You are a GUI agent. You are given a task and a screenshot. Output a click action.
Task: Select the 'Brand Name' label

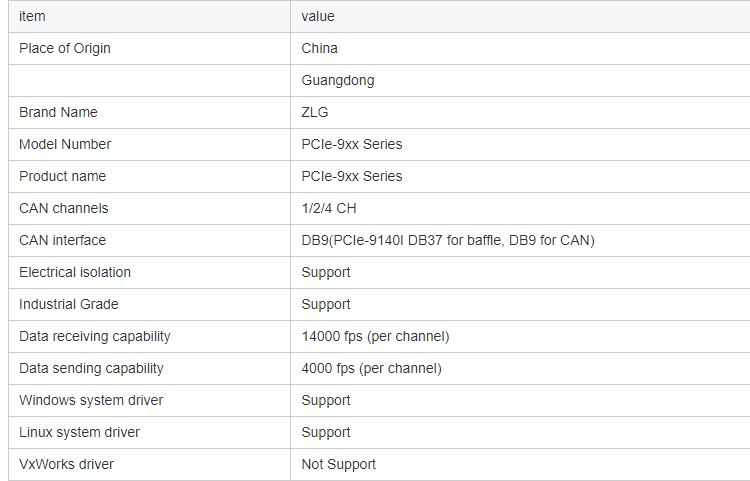point(58,112)
